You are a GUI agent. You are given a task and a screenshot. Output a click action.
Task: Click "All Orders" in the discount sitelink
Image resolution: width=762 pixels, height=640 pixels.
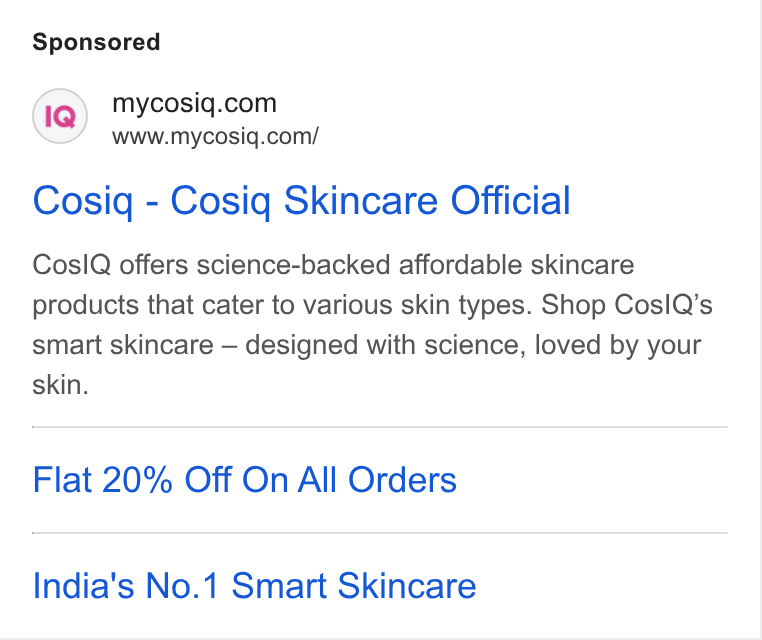(377, 480)
